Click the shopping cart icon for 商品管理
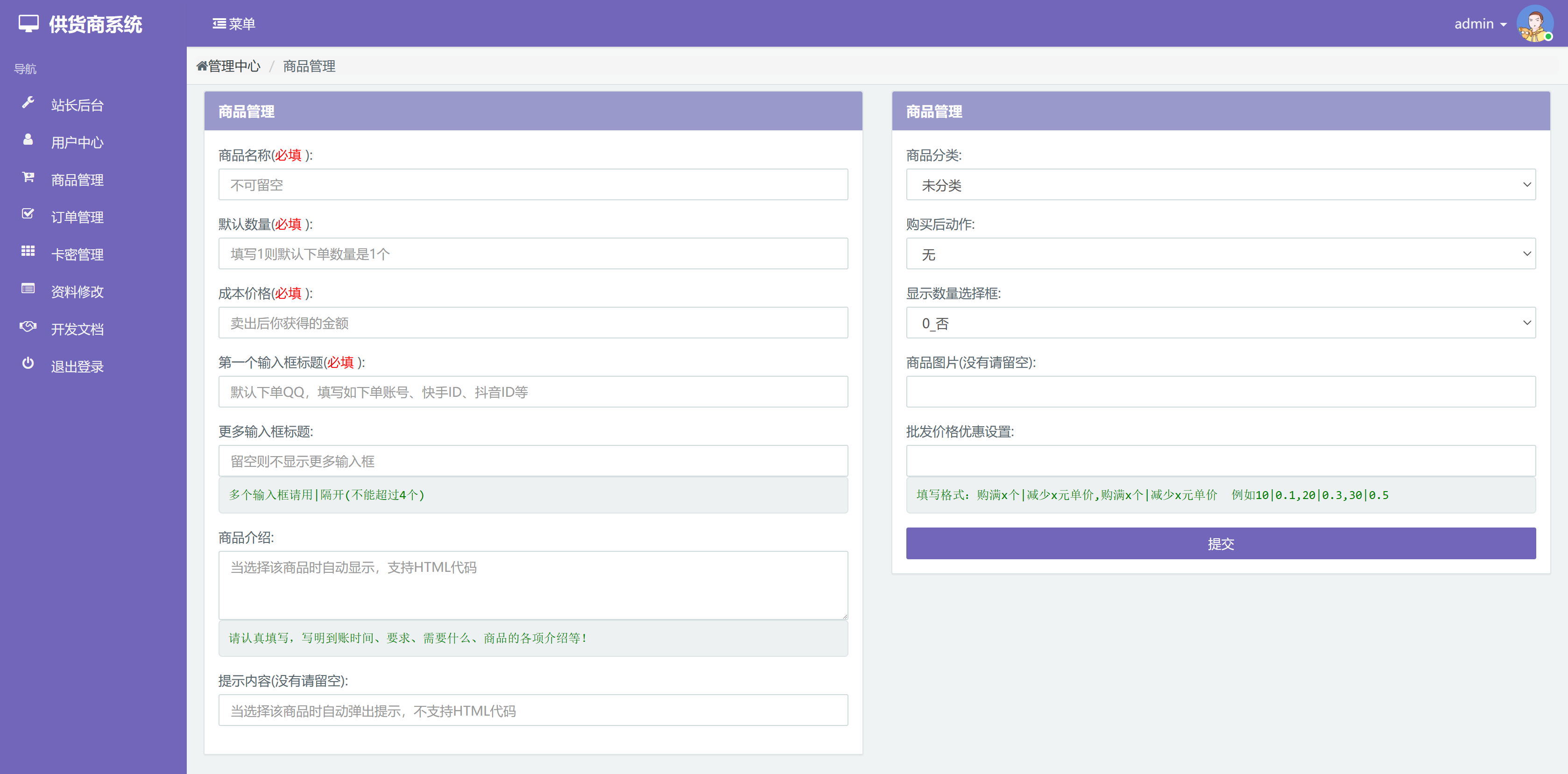Viewport: 1568px width, 774px height. [28, 177]
